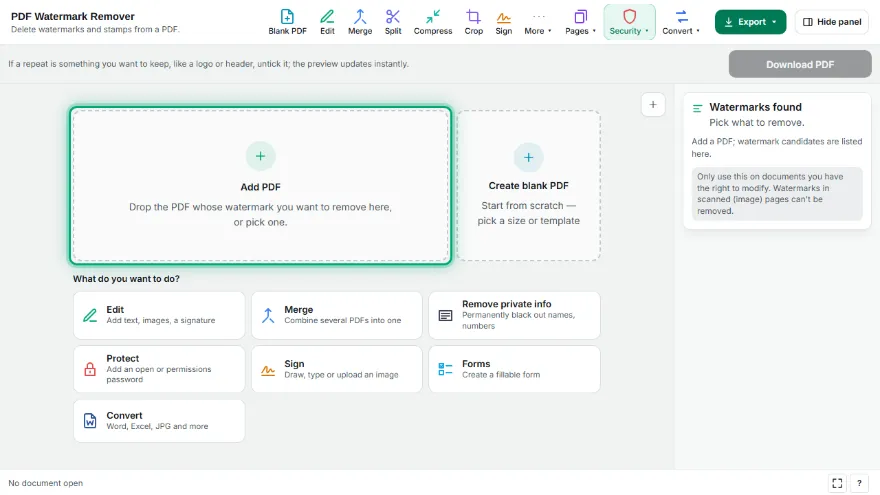Viewport: 880px width, 495px height.
Task: Open the Merge card combining several PDFs
Action: click(x=337, y=315)
